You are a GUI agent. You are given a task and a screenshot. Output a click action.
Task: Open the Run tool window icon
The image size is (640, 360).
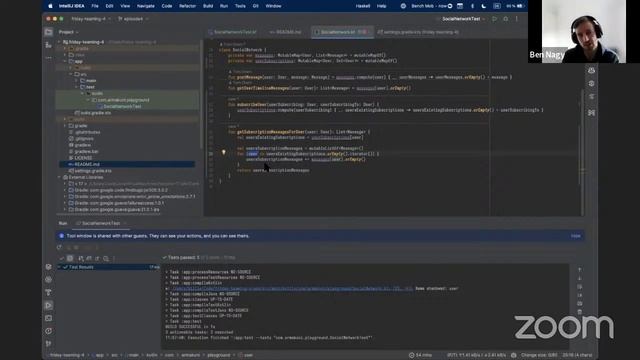coord(49,305)
